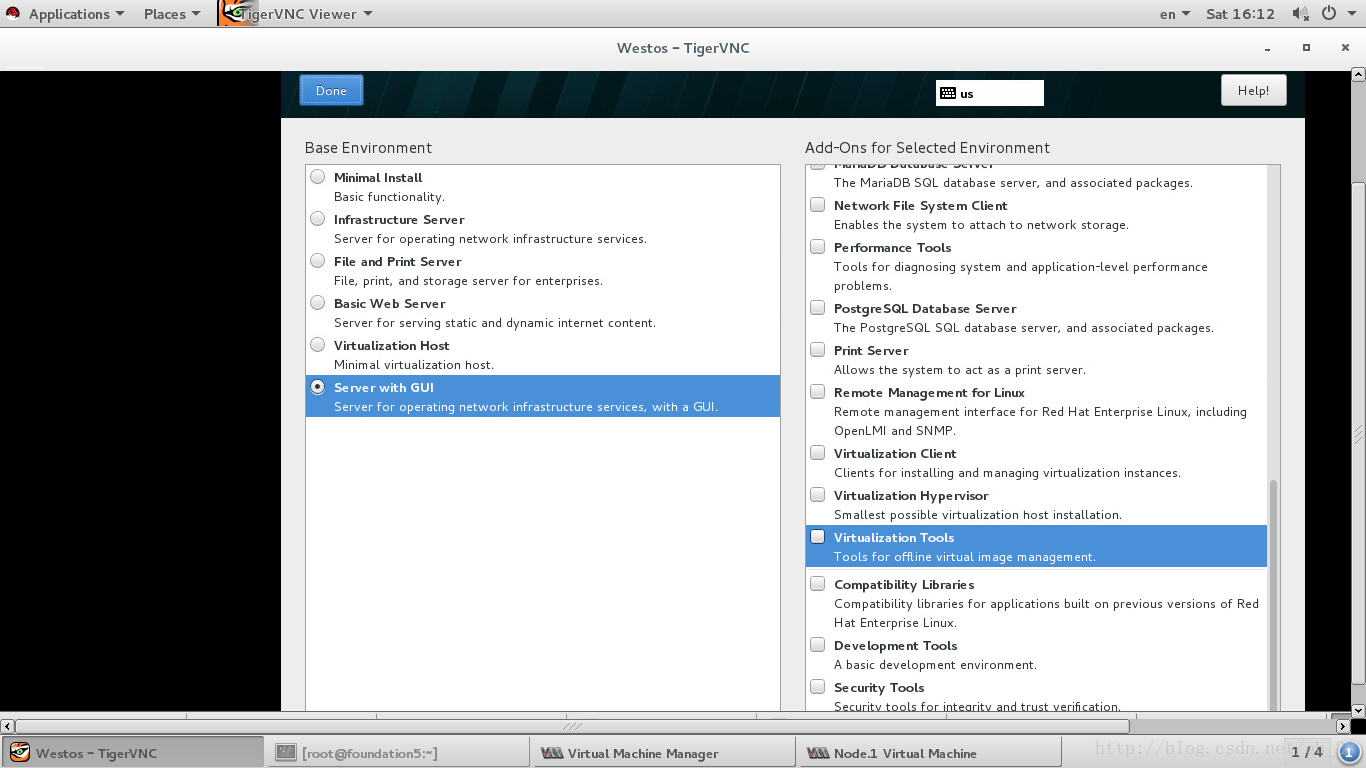The height and width of the screenshot is (768, 1366).
Task: Select the Minimal Install radio button
Action: [x=317, y=177]
